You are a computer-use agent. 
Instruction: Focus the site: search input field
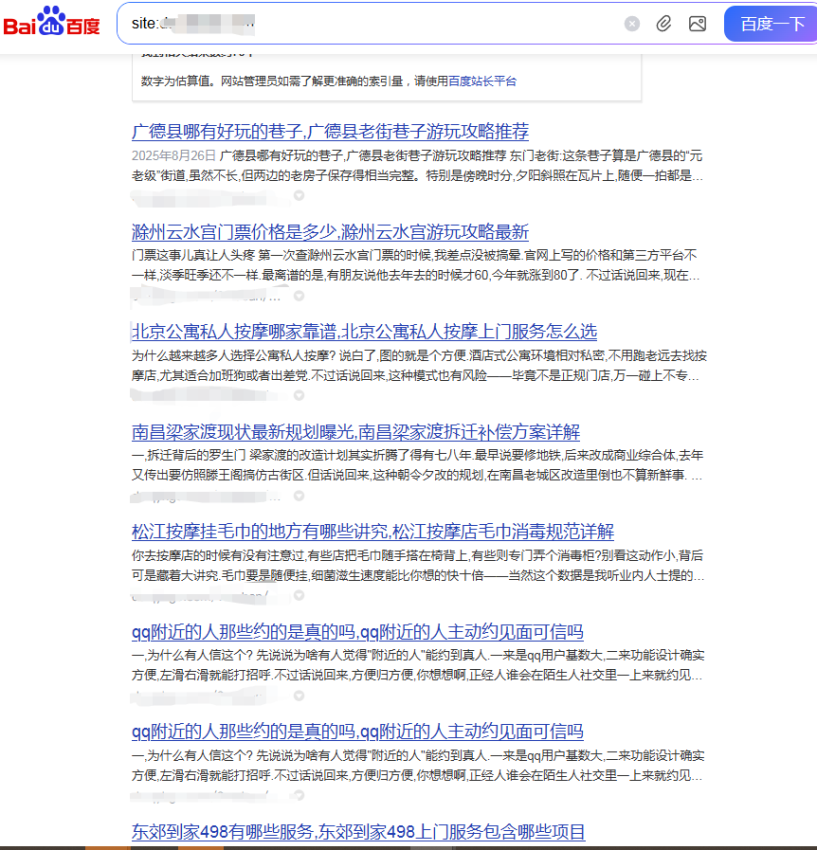click(x=400, y=23)
